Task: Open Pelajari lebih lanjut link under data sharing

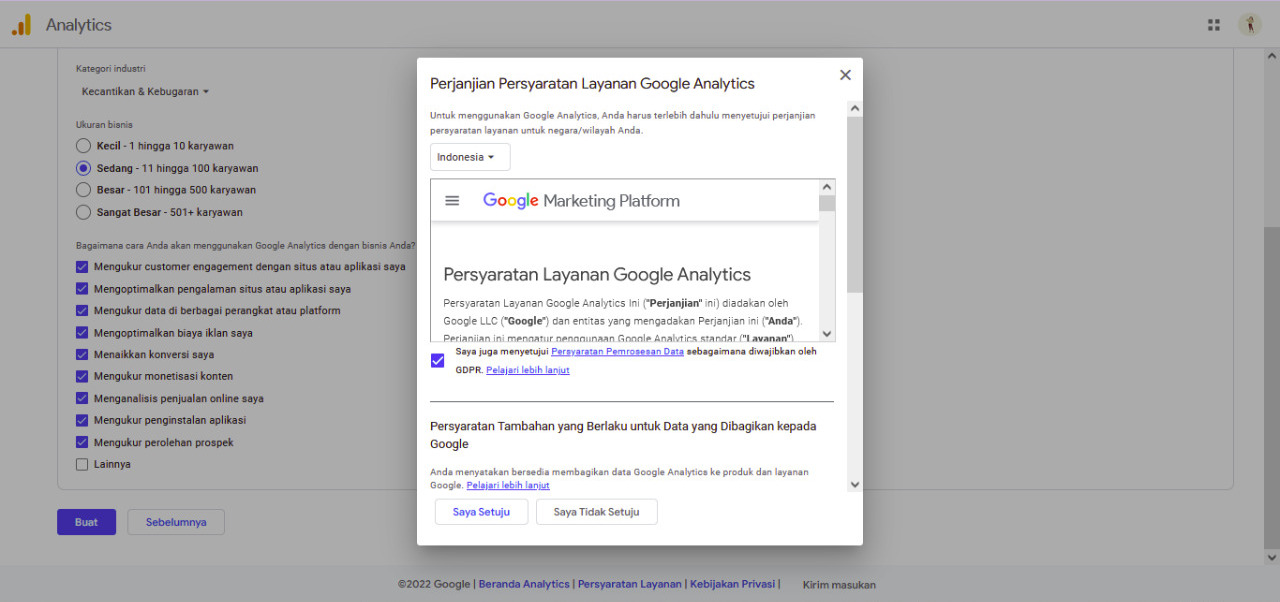Action: point(508,485)
